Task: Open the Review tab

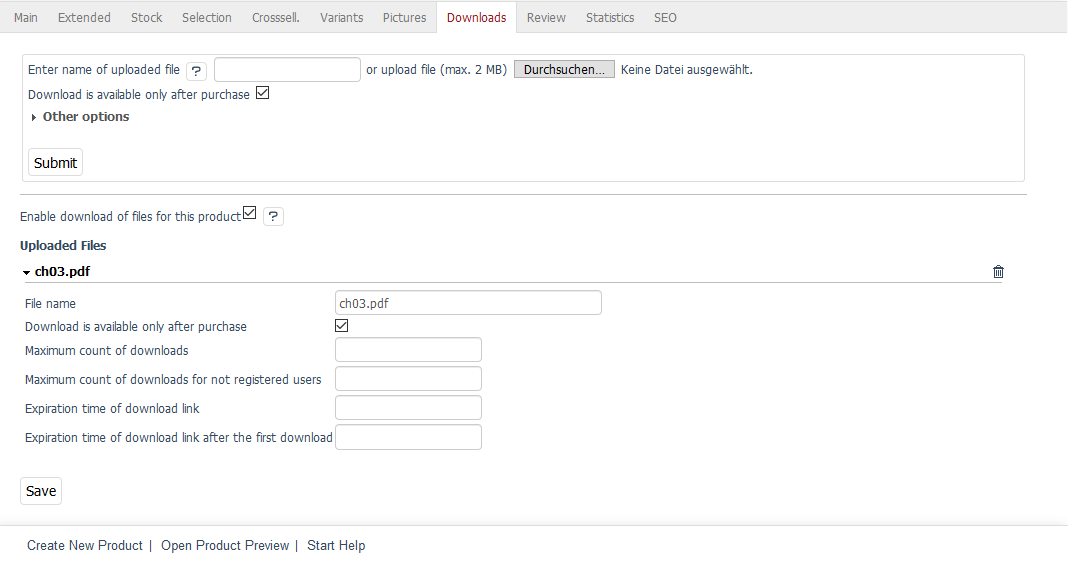Action: coord(546,17)
